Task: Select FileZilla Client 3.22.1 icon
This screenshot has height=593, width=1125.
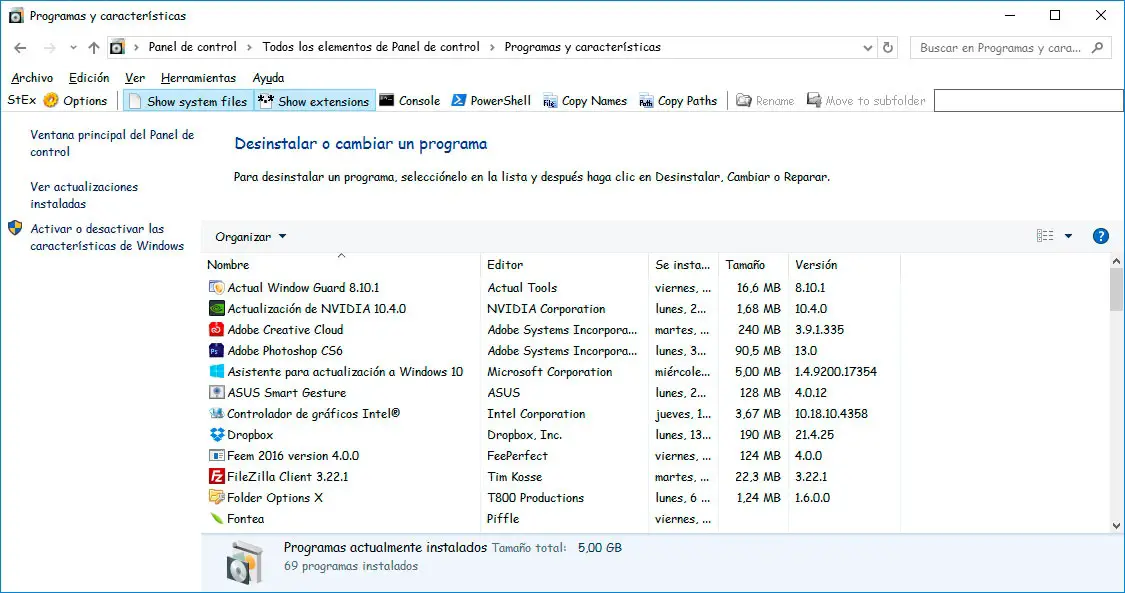Action: pyautogui.click(x=216, y=476)
